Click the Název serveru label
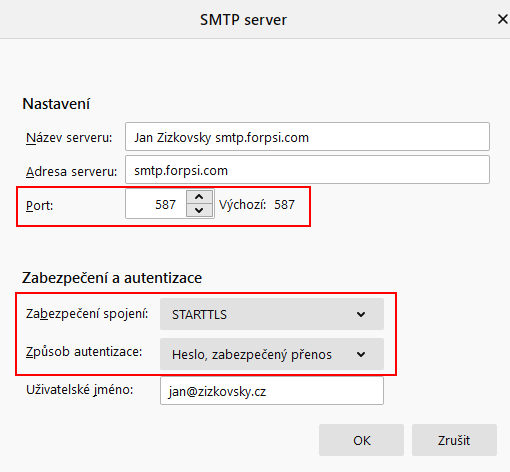Image resolution: width=510 pixels, height=472 pixels. (69, 137)
